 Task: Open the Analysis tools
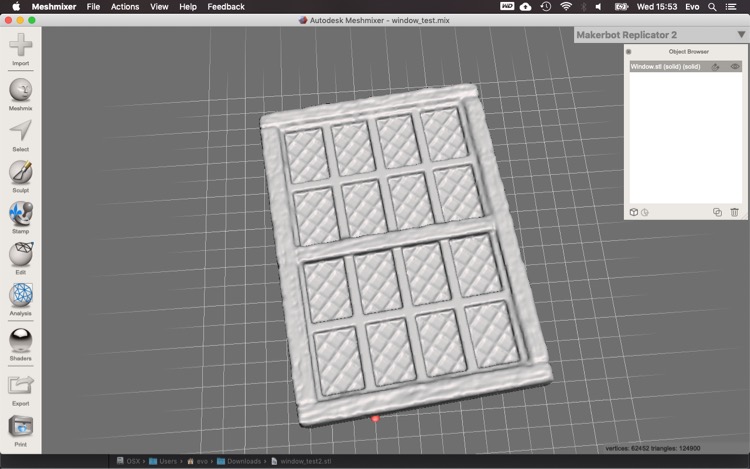coord(21,300)
